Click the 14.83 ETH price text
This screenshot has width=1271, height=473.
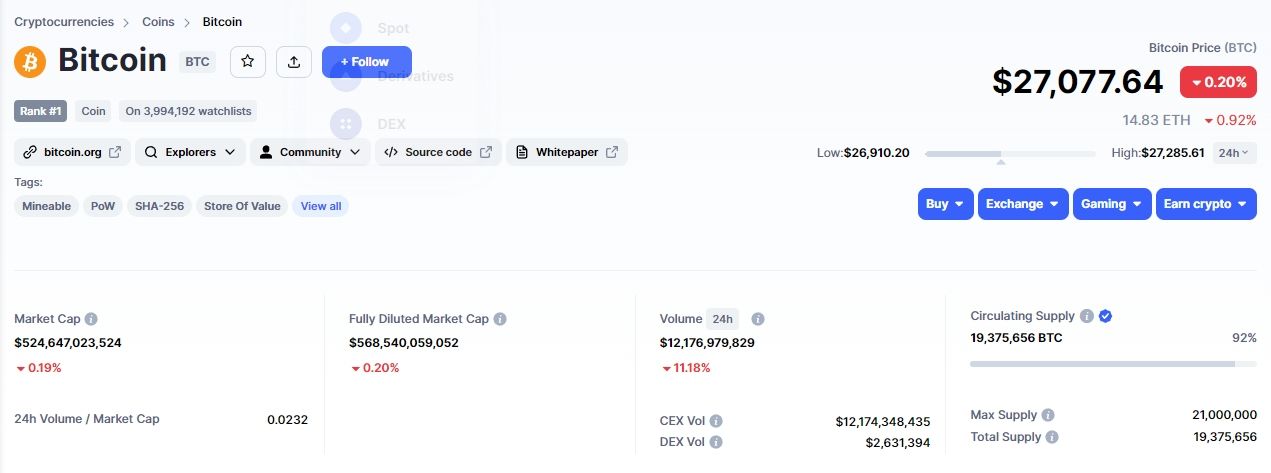coord(1157,120)
